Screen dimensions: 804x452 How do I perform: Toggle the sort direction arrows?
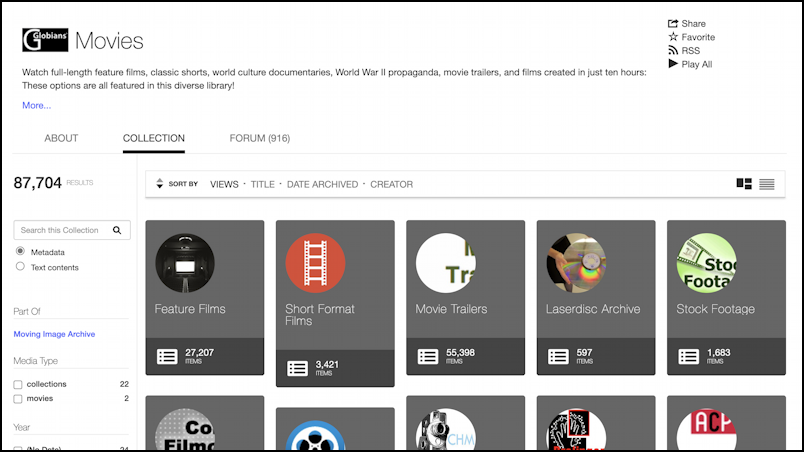click(159, 184)
